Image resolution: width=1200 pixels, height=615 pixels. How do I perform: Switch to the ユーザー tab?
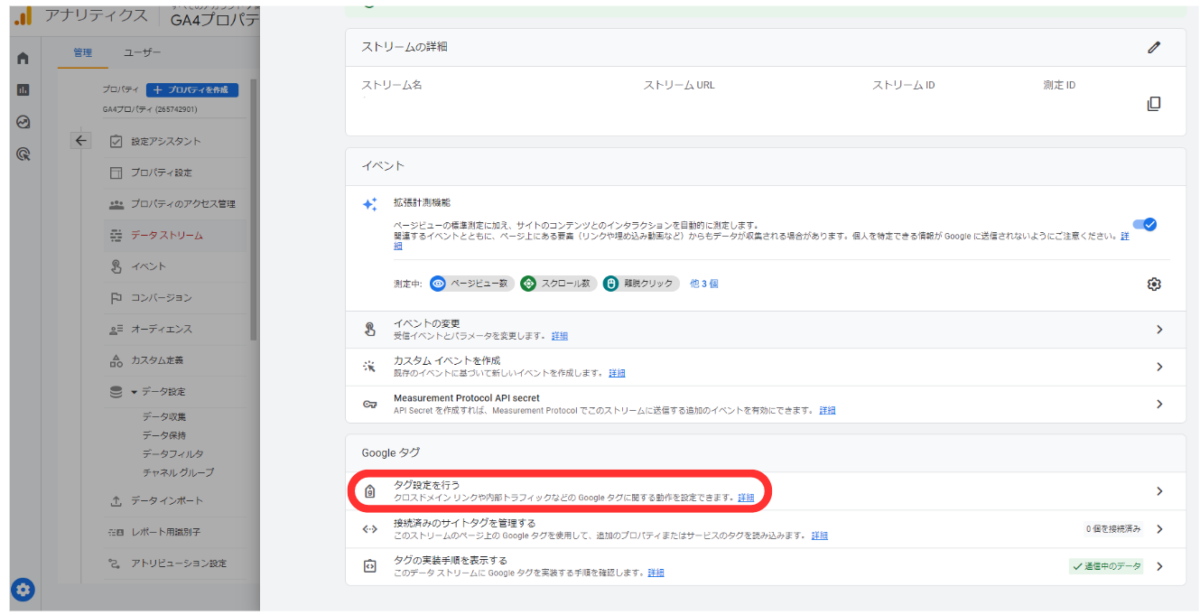coord(142,52)
